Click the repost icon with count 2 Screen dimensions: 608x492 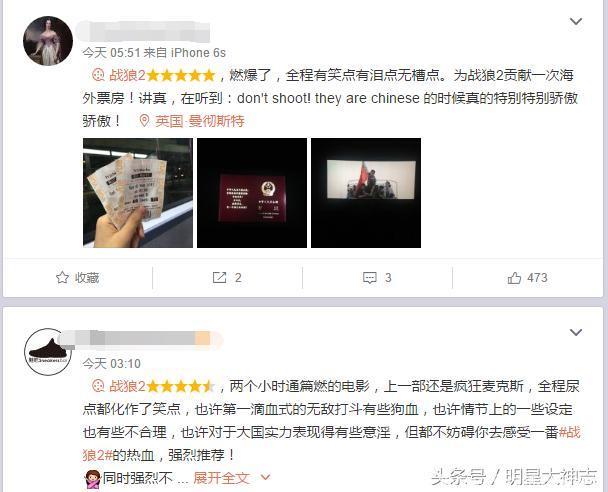click(219, 278)
